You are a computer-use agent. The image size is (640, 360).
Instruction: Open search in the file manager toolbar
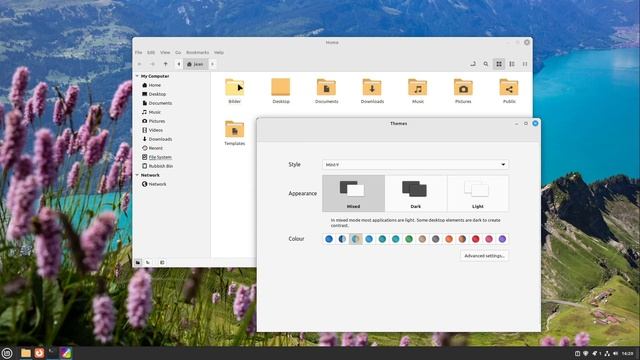click(x=486, y=64)
